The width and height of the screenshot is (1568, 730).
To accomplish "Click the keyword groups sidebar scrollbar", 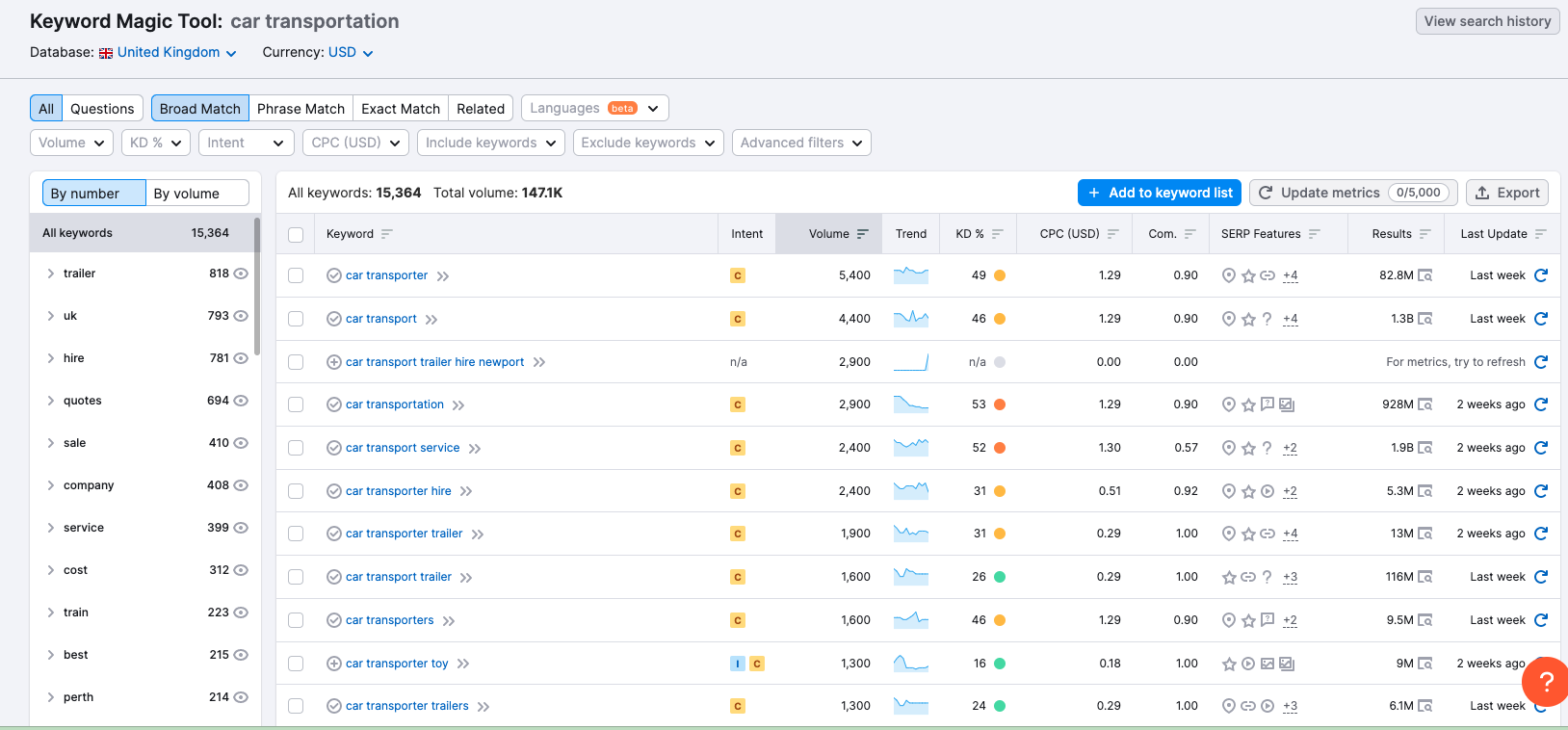I will pyautogui.click(x=257, y=286).
